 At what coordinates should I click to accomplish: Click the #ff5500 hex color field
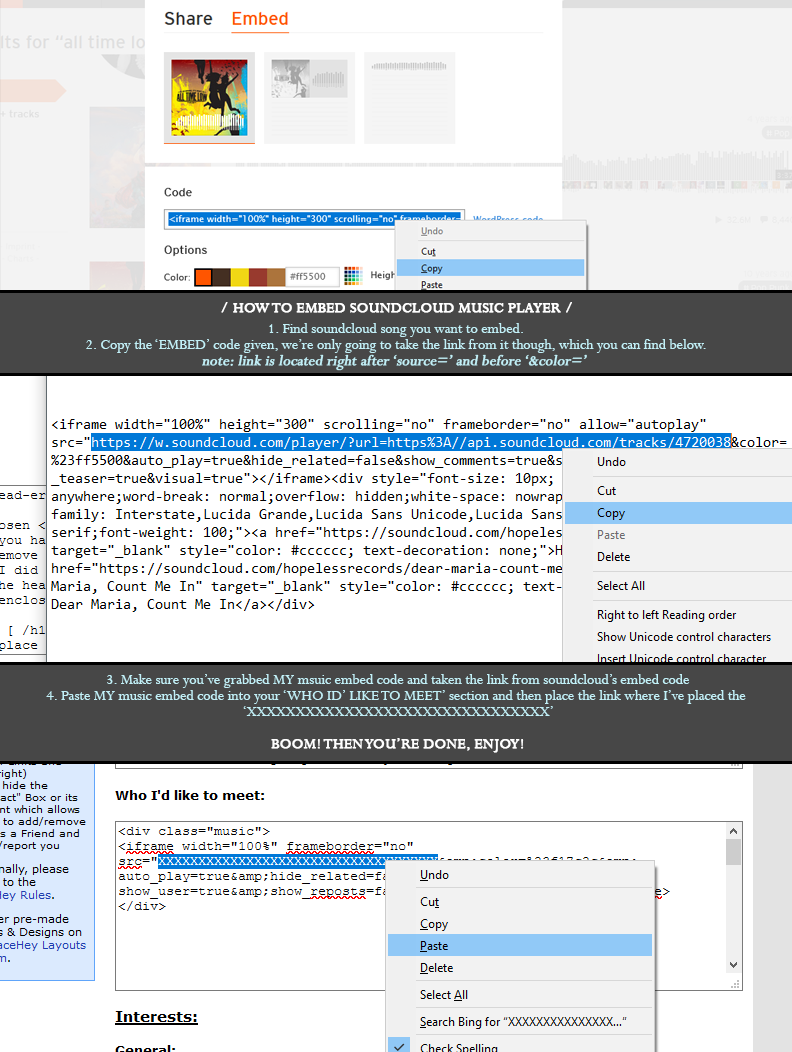(312, 276)
